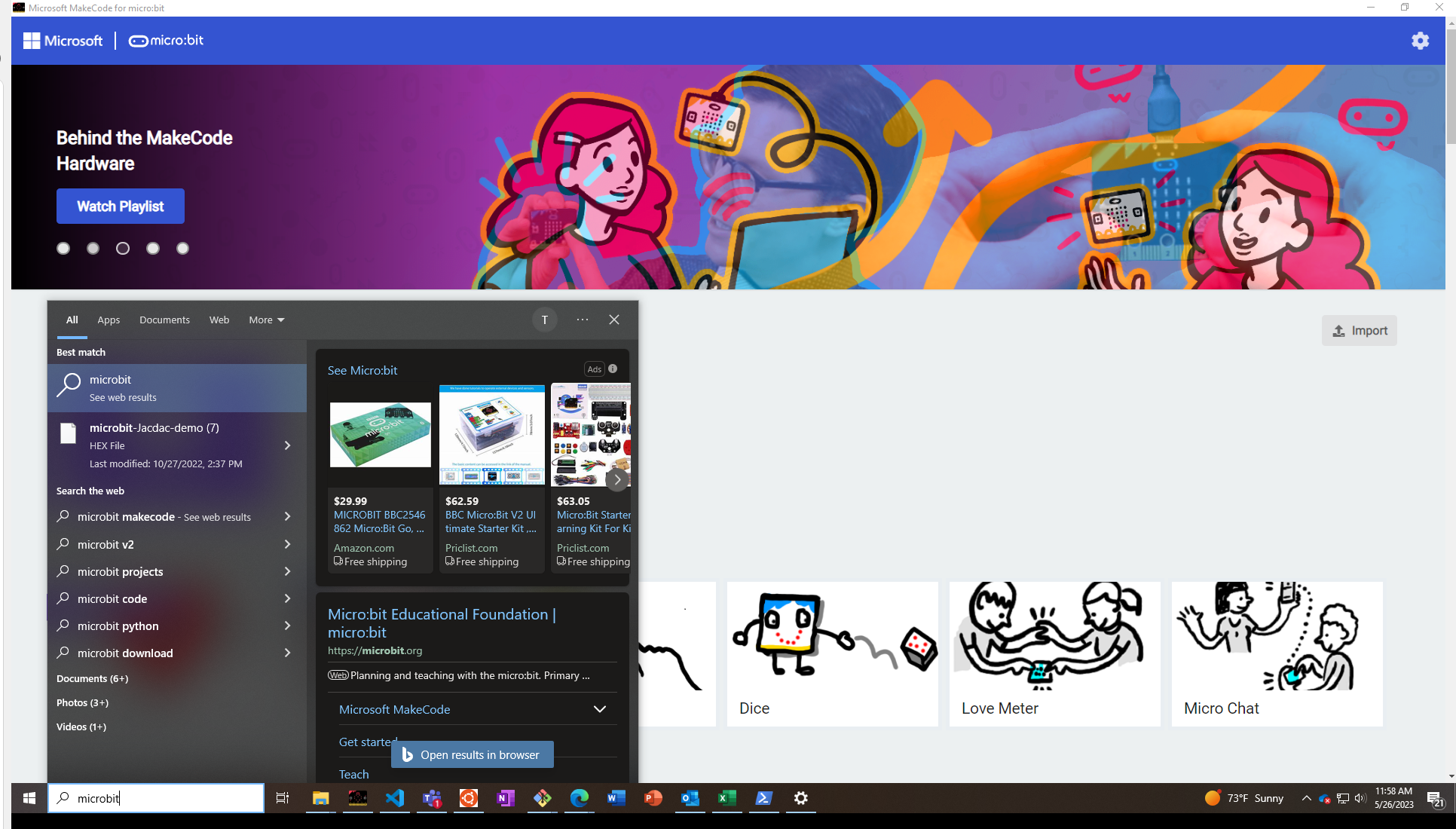Expand the Microsoft MakeCode section in search results
Image resolution: width=1456 pixels, height=829 pixels.
(x=599, y=708)
